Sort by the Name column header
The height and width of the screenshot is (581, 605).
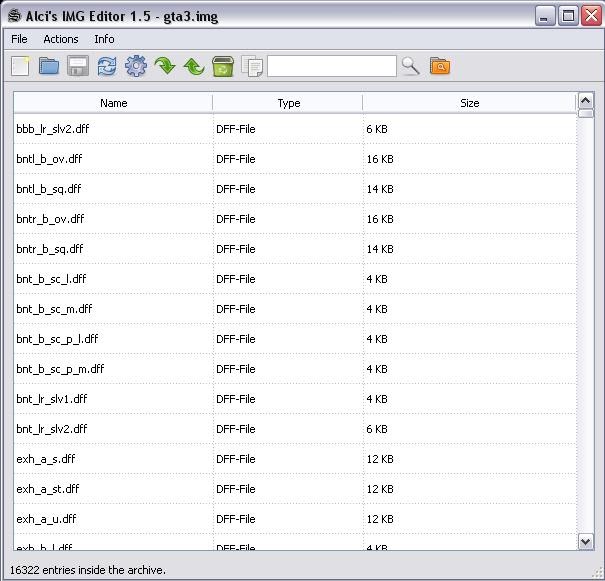coord(113,103)
